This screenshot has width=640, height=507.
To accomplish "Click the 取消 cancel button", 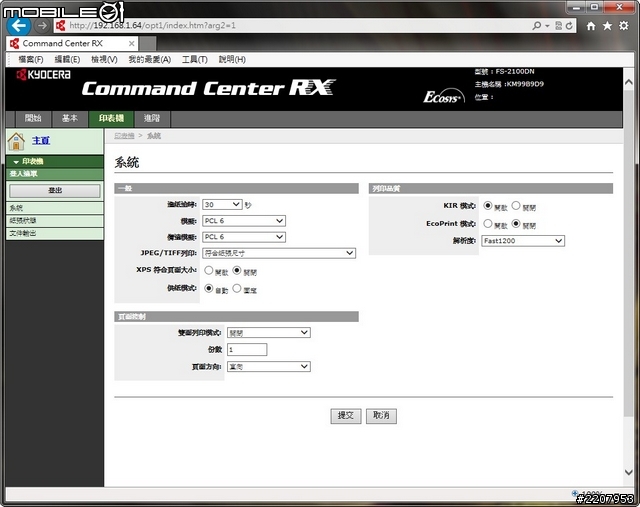I will tap(381, 416).
